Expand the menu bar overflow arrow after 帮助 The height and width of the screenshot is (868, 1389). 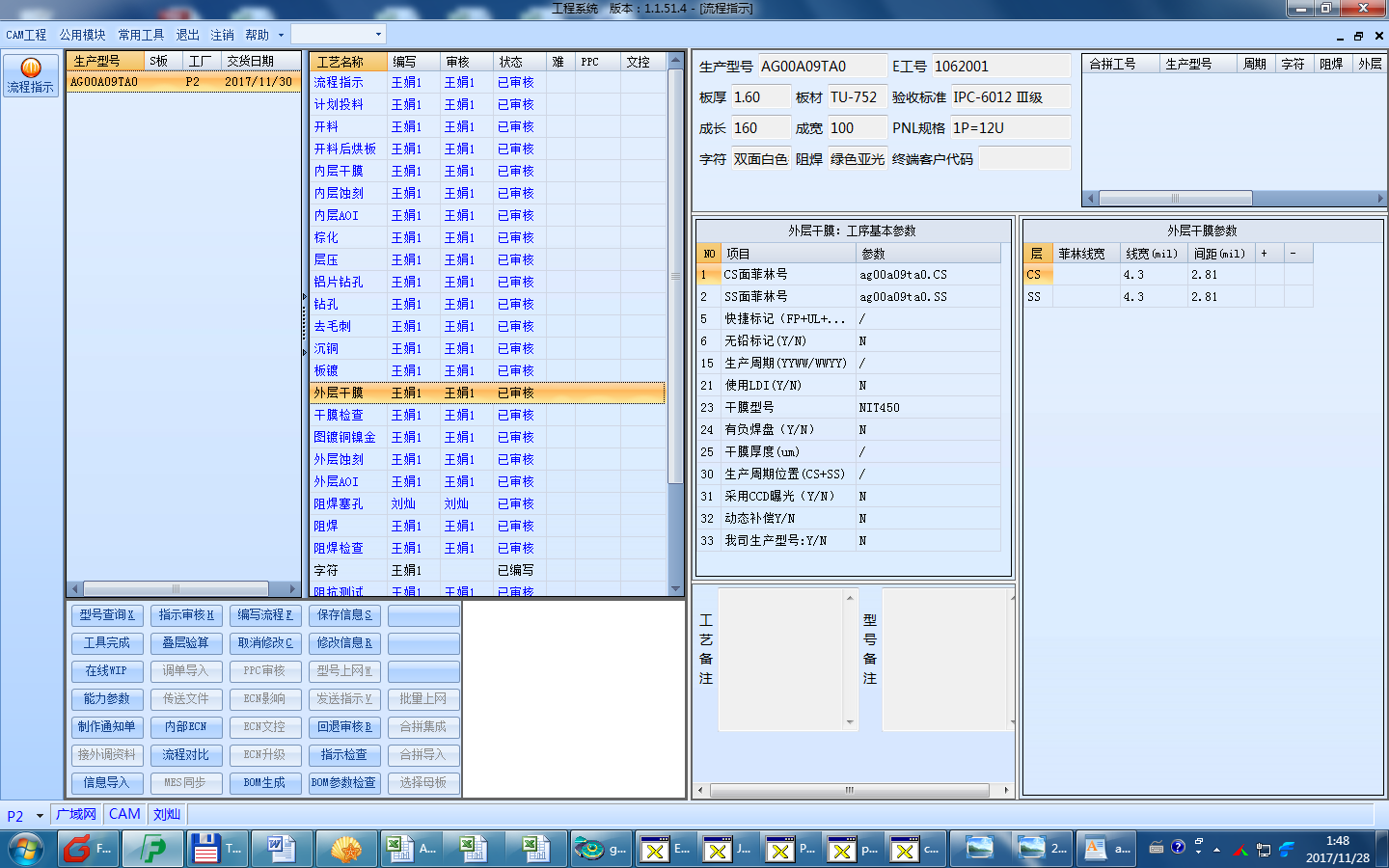pos(281,35)
